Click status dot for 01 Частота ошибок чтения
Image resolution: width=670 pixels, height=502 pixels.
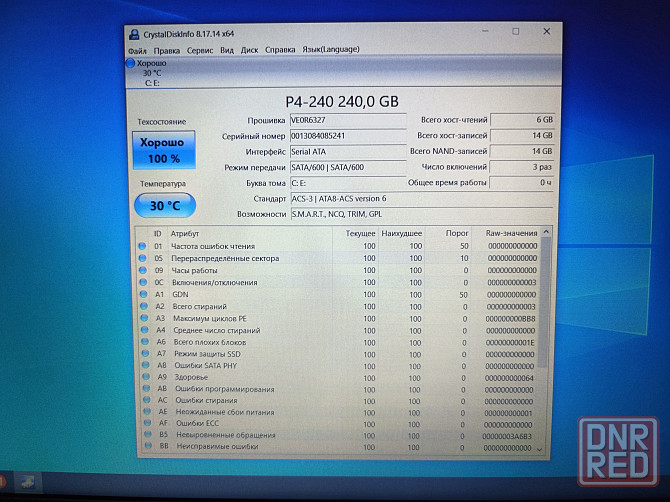pos(142,246)
